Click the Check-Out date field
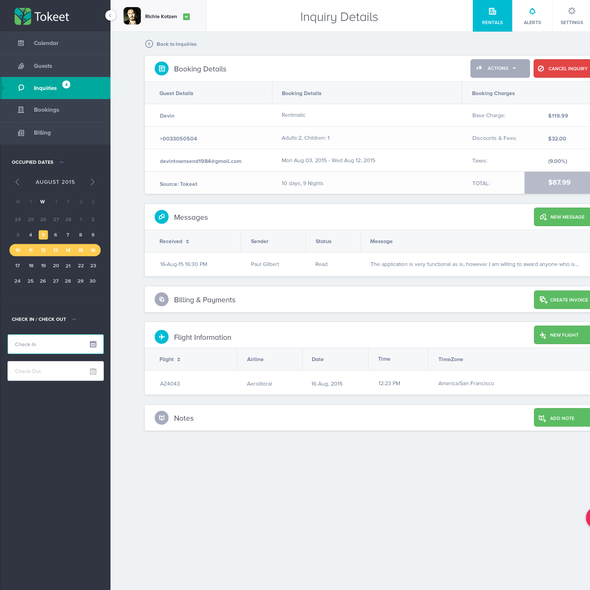590x590 pixels. [56, 371]
